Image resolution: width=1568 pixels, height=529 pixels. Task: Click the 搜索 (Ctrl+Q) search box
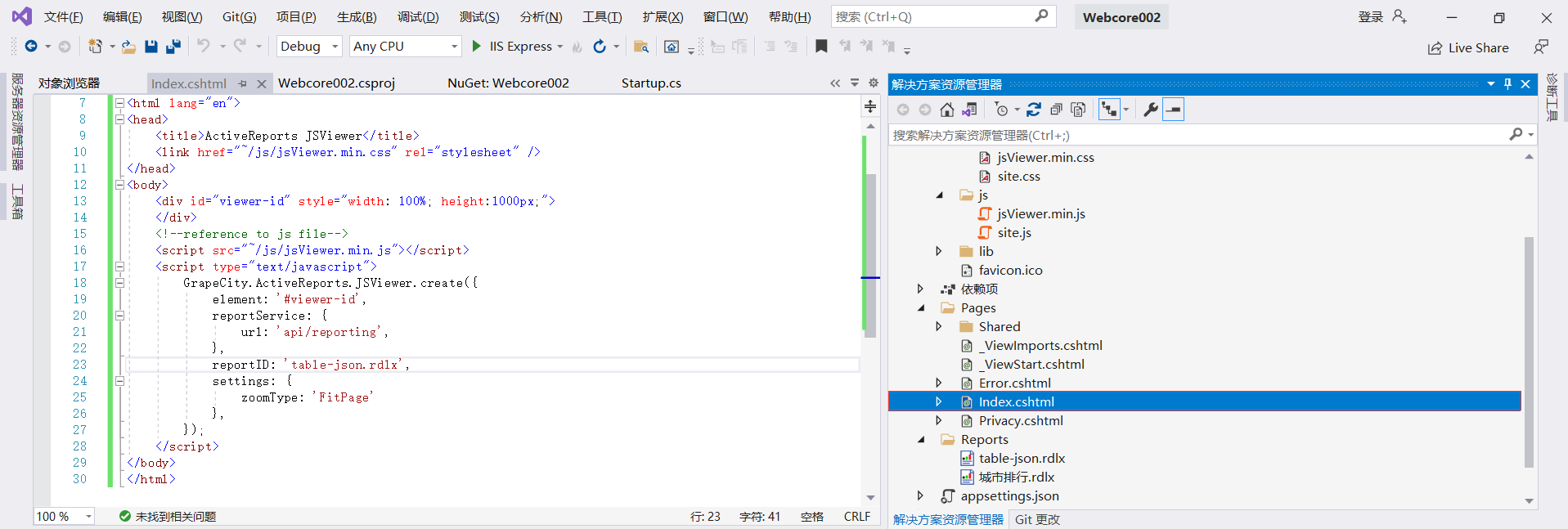point(943,16)
